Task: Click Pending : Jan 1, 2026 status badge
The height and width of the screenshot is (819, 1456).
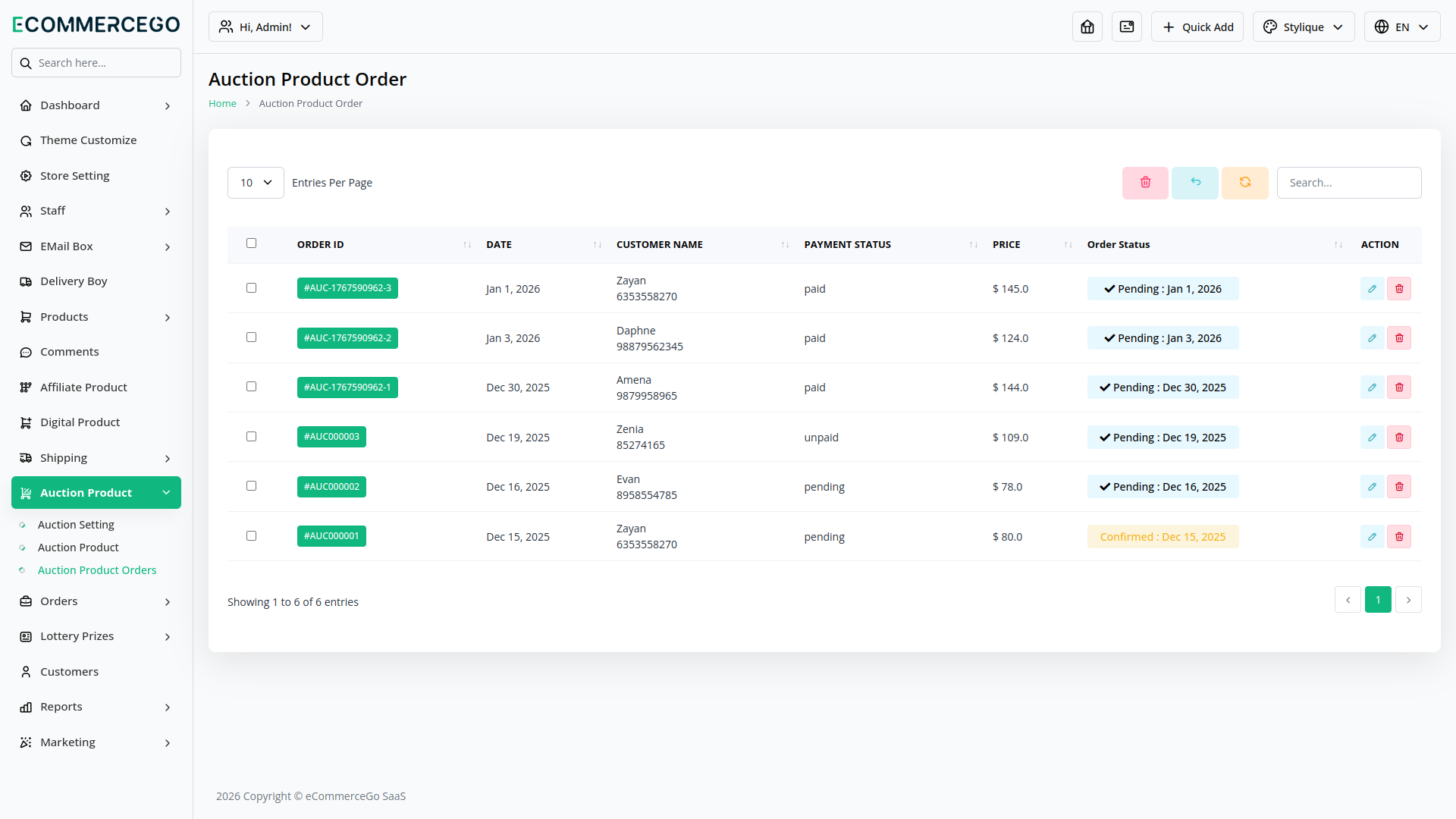Action: 1163,289
